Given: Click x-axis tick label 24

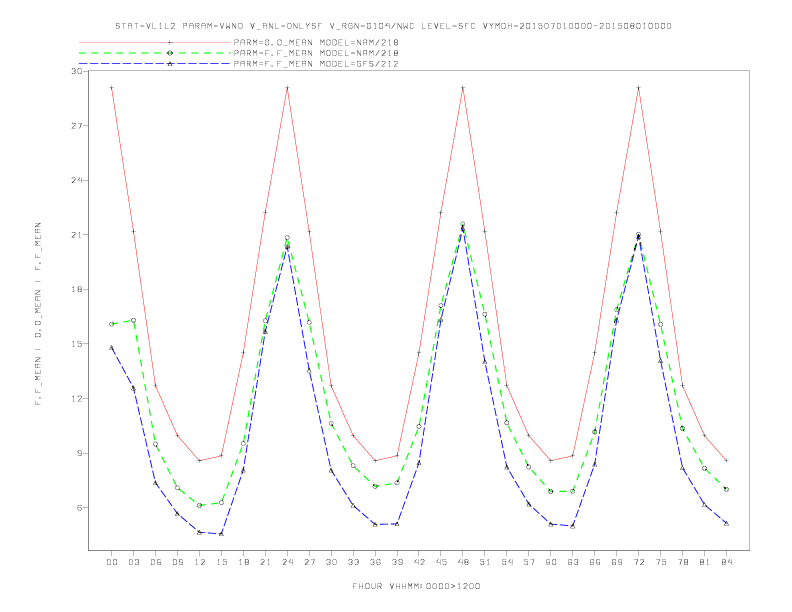Looking at the screenshot, I should pyautogui.click(x=287, y=562).
